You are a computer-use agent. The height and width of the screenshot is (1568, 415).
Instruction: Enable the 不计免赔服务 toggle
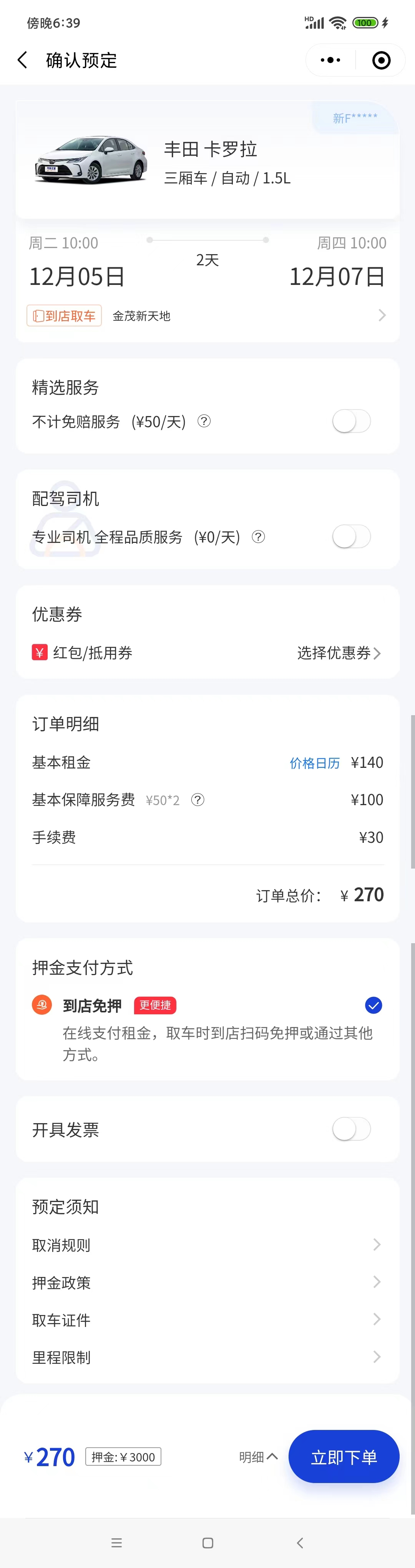point(351,421)
